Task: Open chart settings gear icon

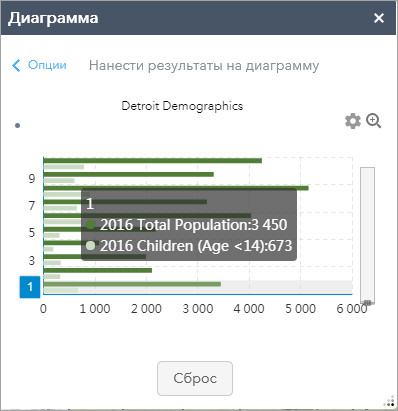Action: click(x=353, y=121)
